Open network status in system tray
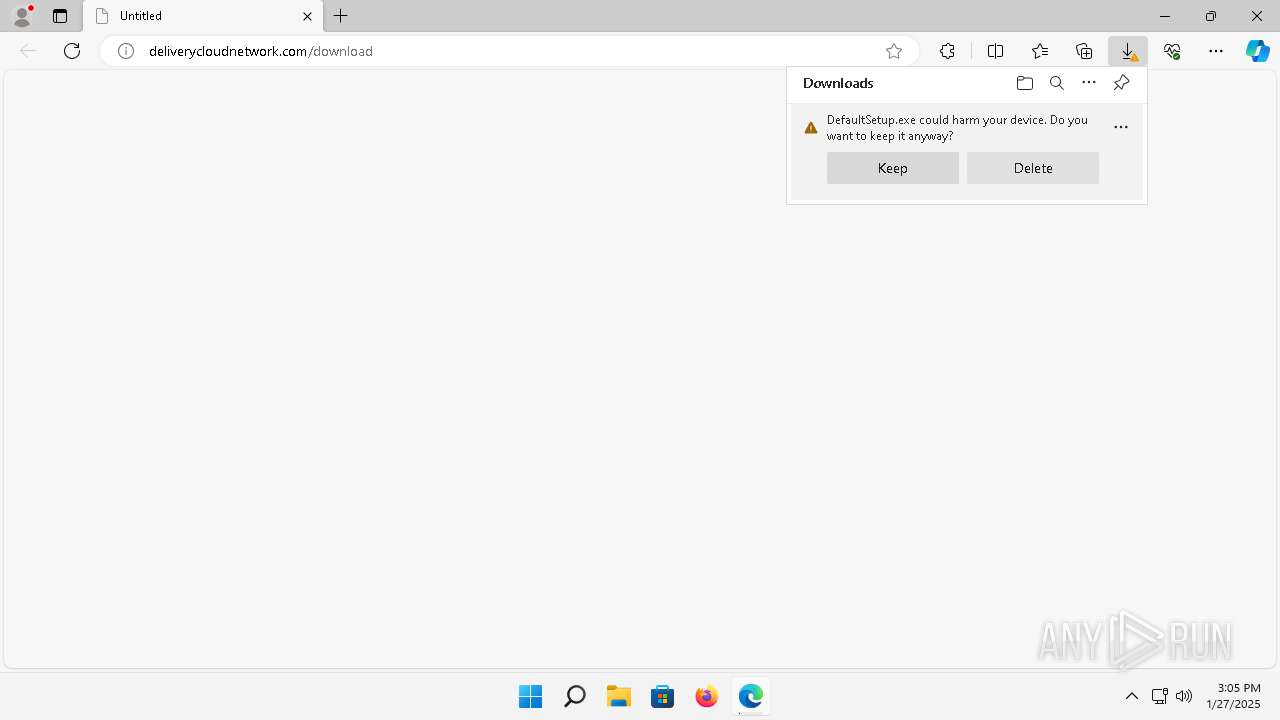Screen dimensions: 1280x720 click(x=1160, y=696)
